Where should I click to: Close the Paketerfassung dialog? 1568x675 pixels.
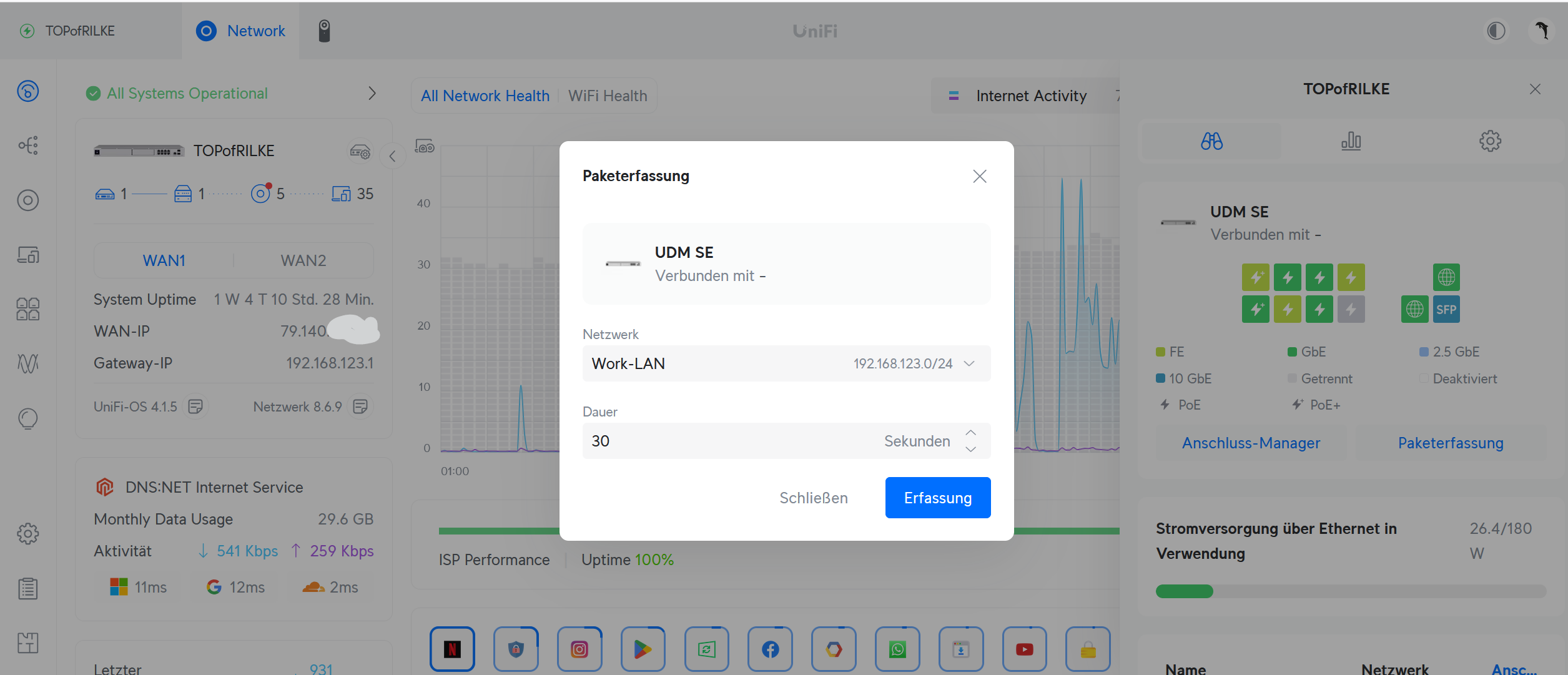[980, 176]
